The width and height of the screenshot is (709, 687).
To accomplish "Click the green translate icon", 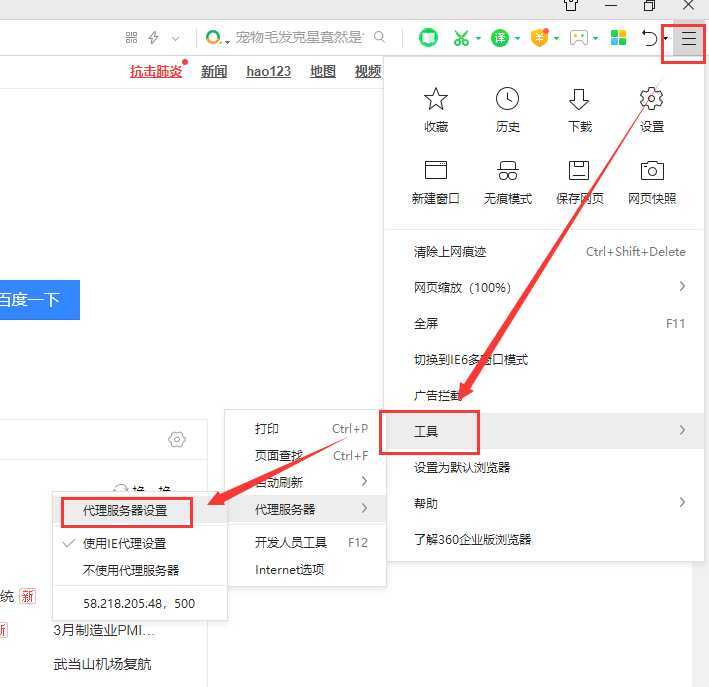I will (500, 38).
